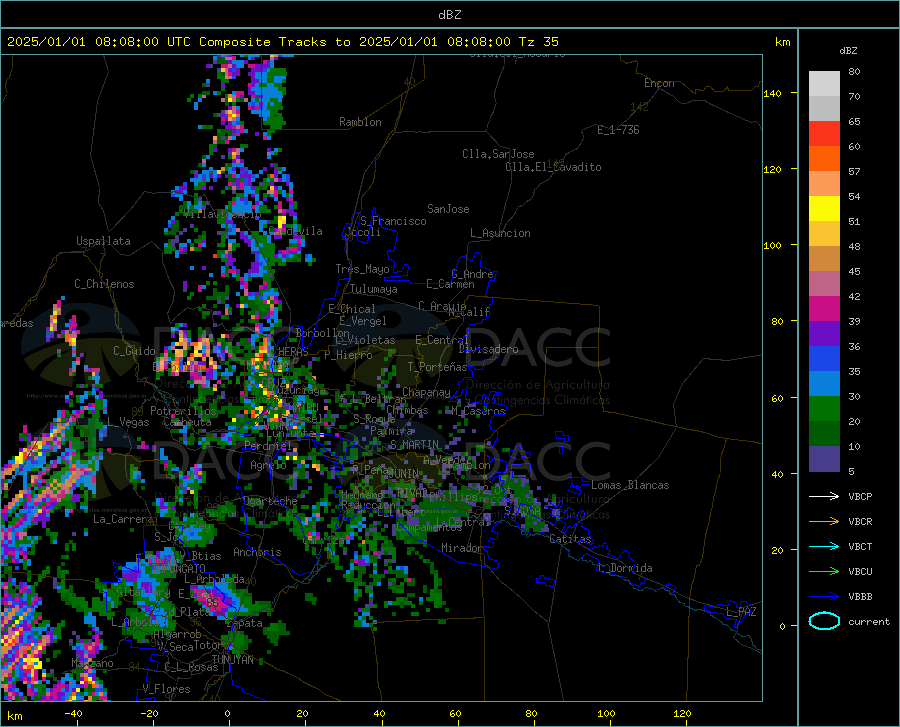Click the 'Encon' label top right
The height and width of the screenshot is (727, 900).
pyautogui.click(x=659, y=83)
